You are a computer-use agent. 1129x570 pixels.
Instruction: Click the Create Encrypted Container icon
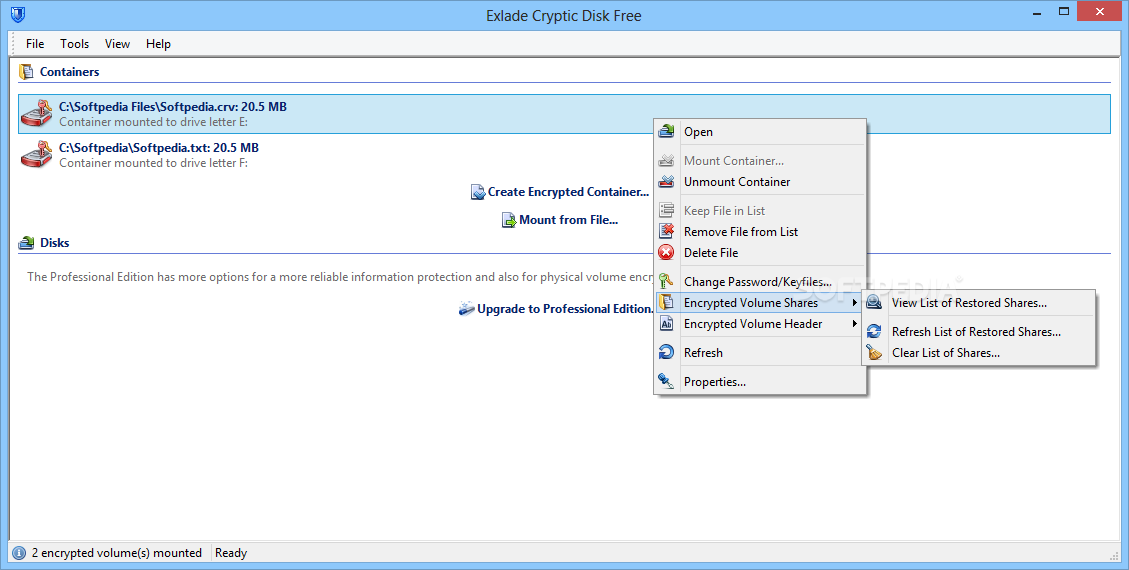tap(477, 192)
